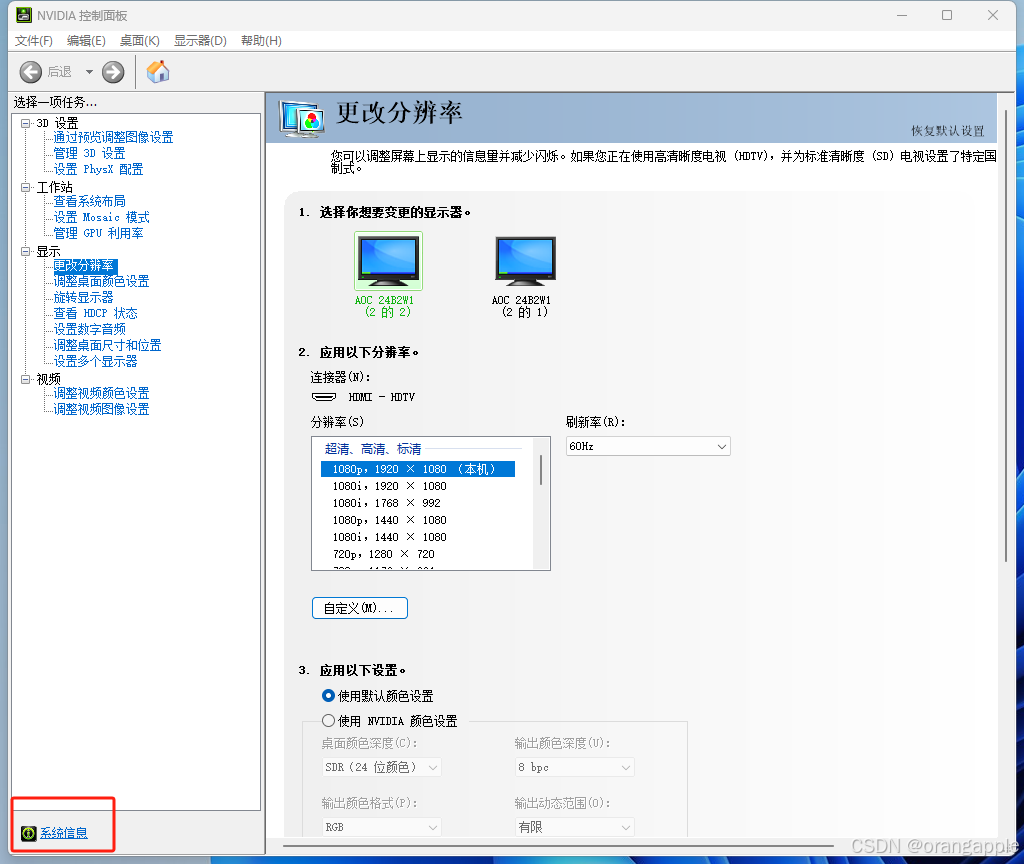
Task: Open 设置多个显示器
Action: pyautogui.click(x=95, y=361)
